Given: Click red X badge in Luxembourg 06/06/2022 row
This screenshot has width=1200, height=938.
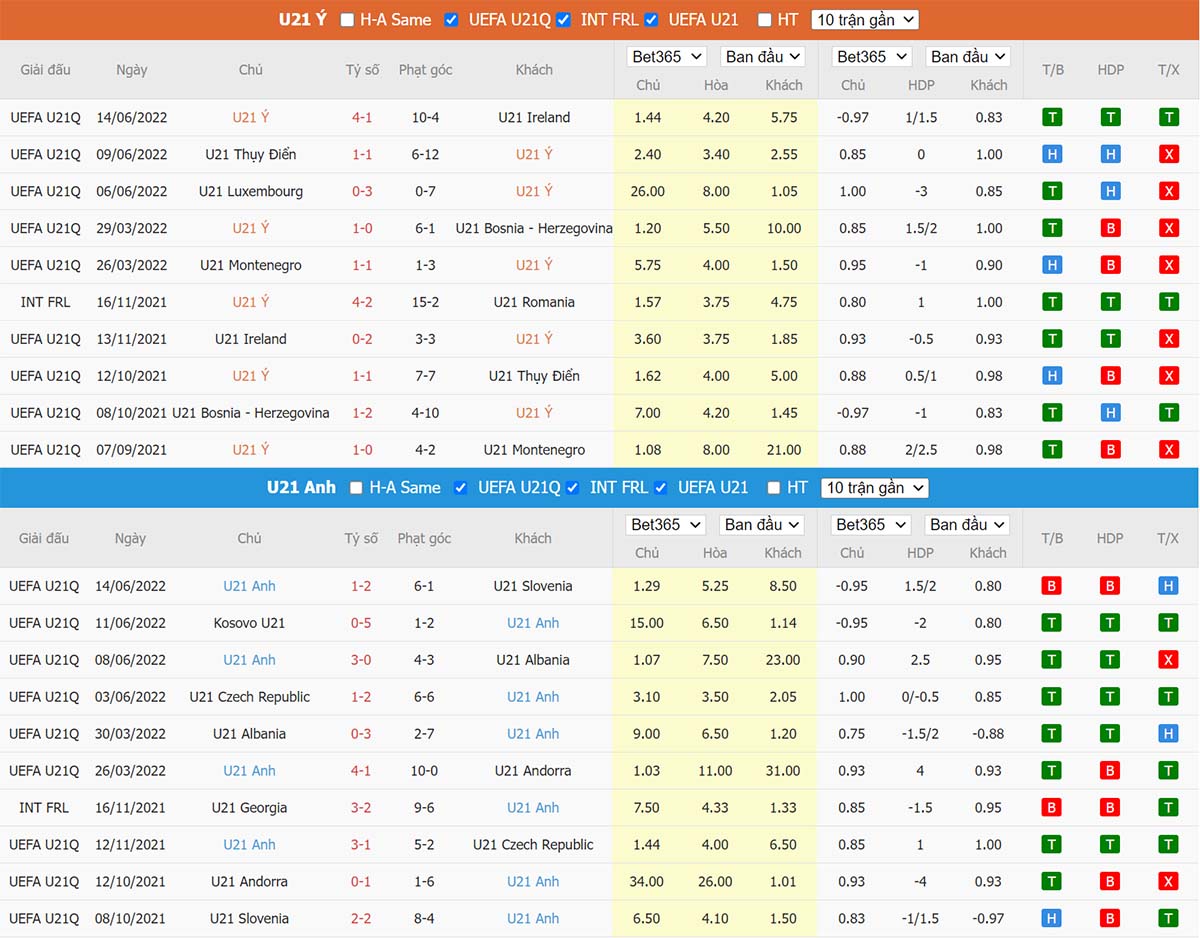Looking at the screenshot, I should click(1168, 191).
